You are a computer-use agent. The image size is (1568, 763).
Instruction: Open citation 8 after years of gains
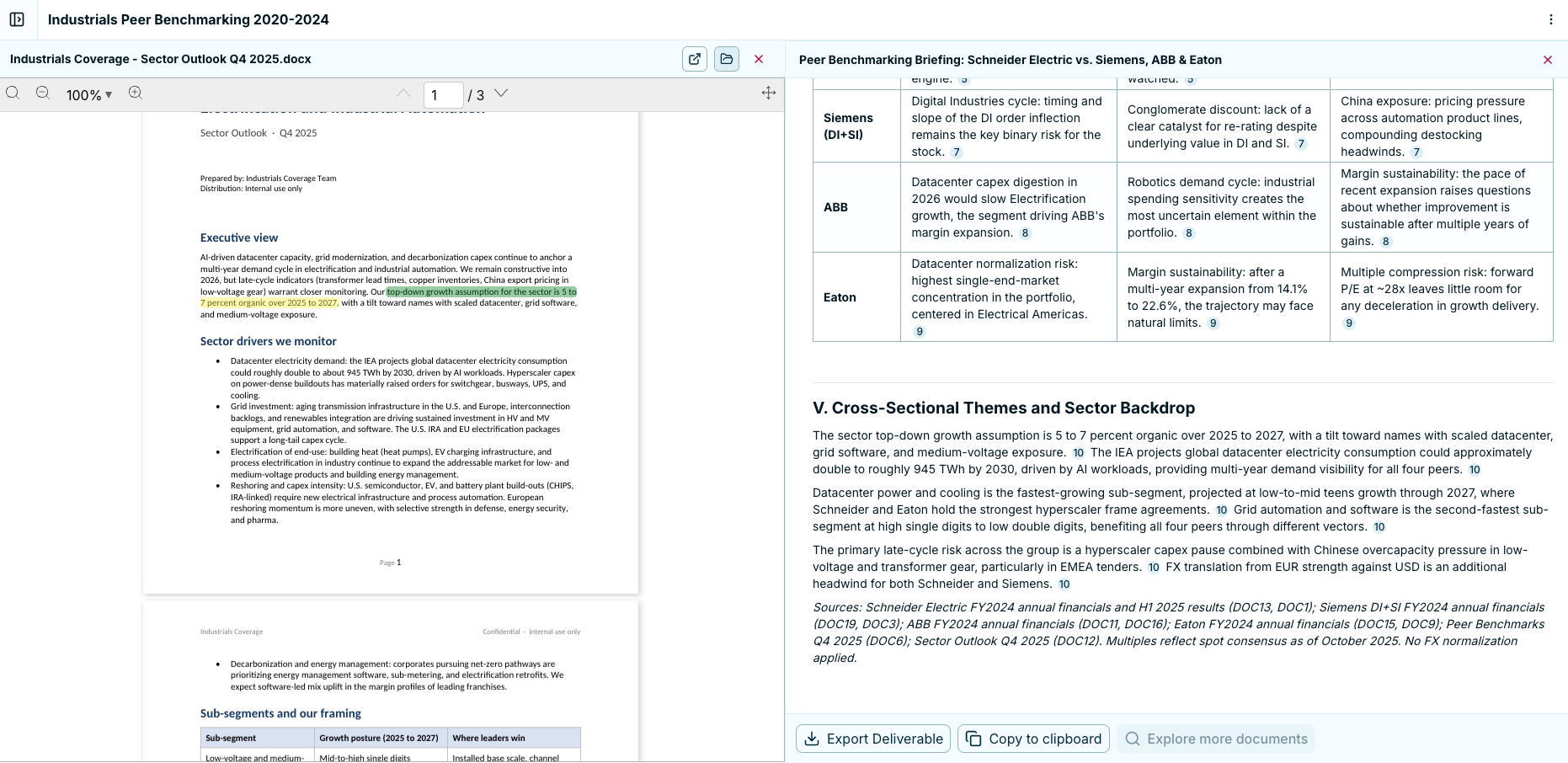[1386, 242]
